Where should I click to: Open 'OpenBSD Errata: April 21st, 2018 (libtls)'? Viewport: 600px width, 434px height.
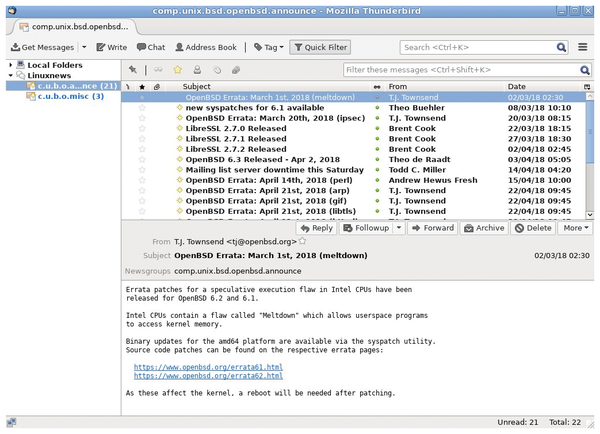click(x=271, y=211)
